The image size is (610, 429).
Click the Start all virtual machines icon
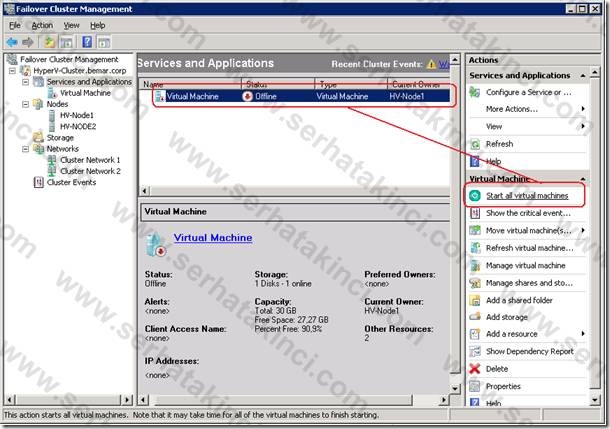click(x=475, y=196)
